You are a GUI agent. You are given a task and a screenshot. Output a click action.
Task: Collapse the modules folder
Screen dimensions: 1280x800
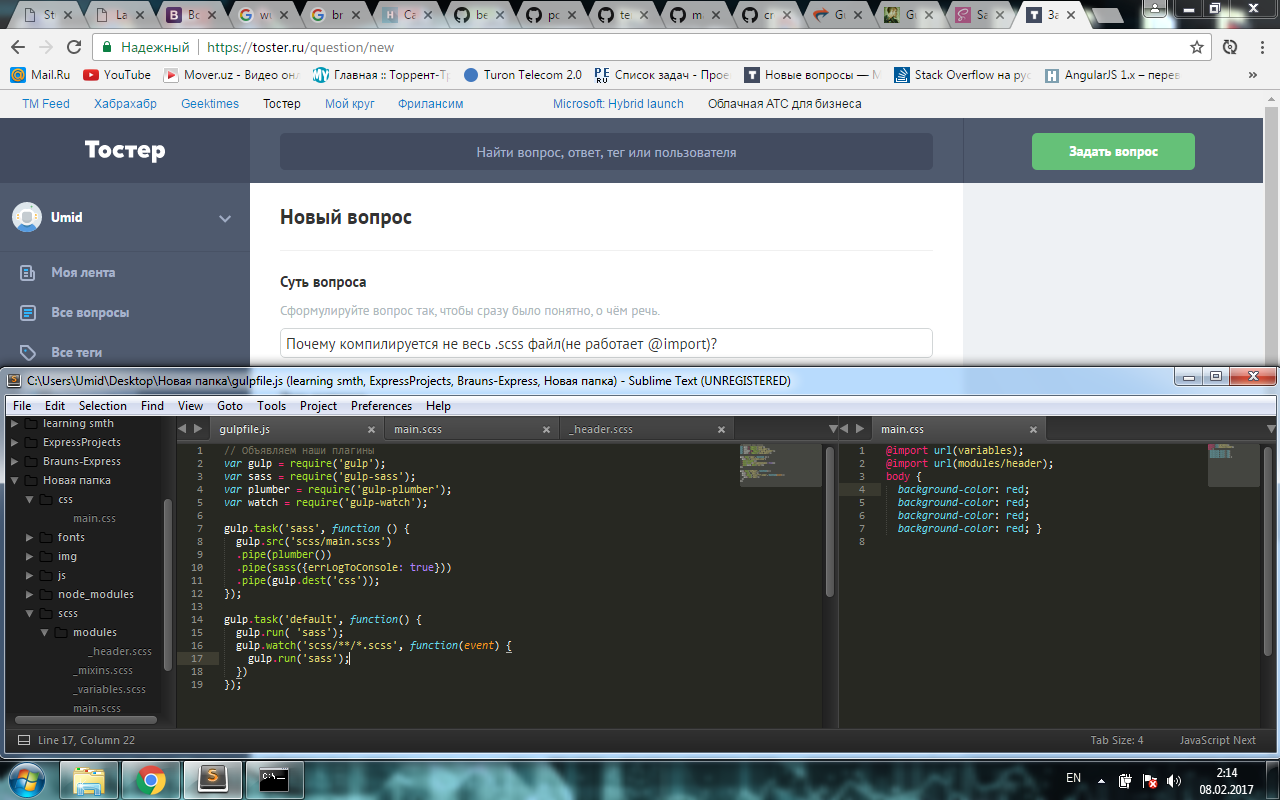pyautogui.click(x=45, y=632)
